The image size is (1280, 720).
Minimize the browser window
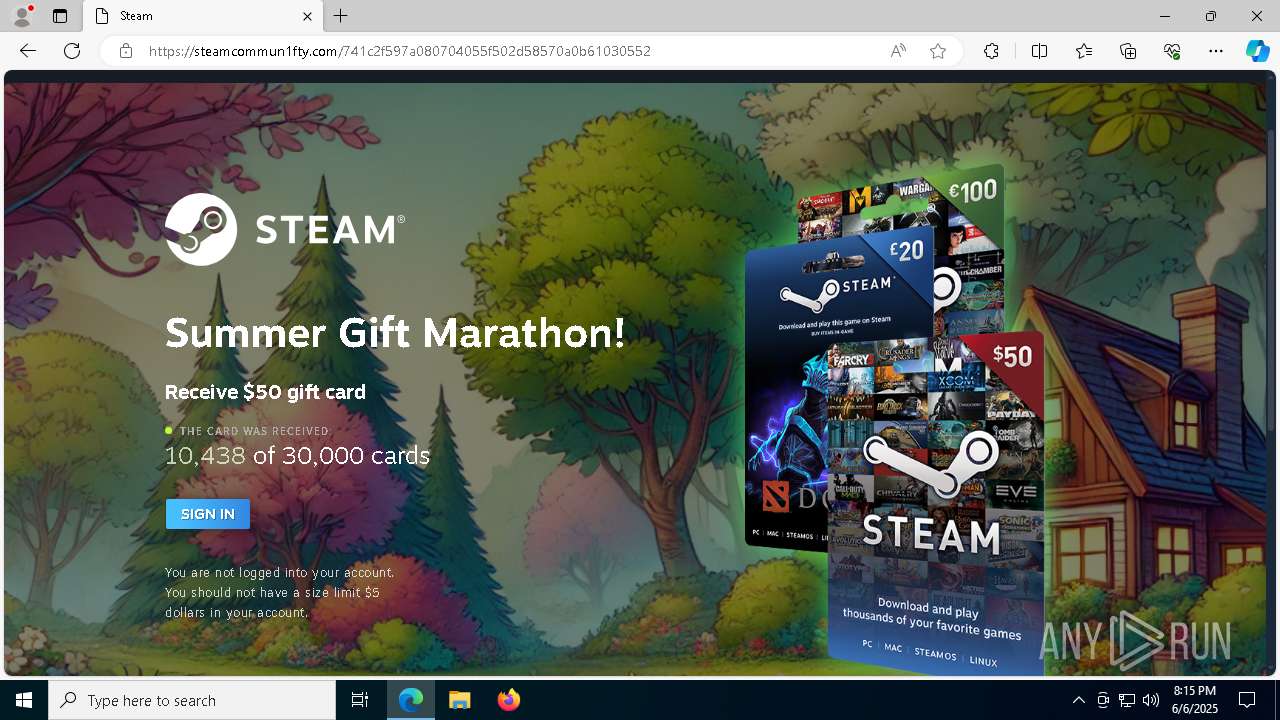click(x=1165, y=16)
